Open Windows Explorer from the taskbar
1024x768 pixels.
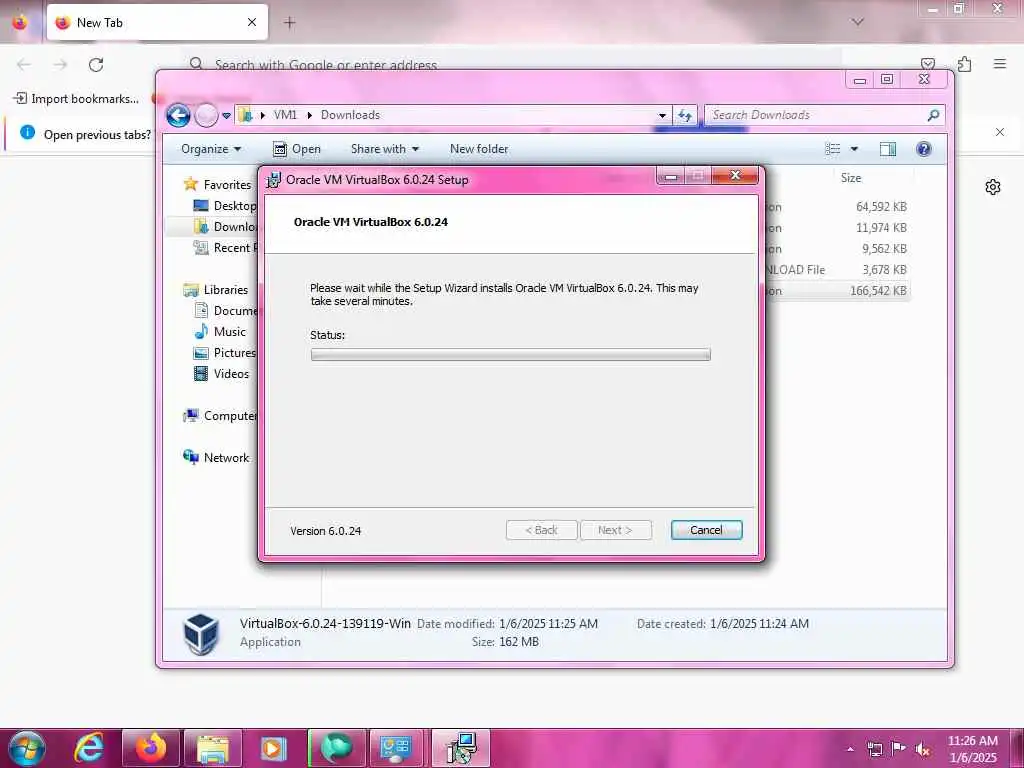pos(213,748)
